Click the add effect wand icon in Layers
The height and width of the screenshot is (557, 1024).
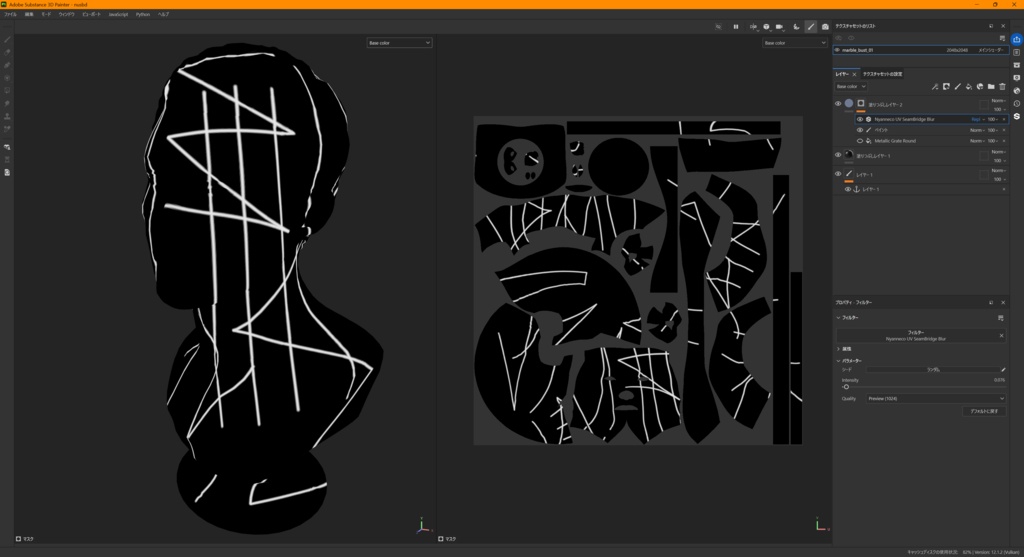[x=935, y=86]
